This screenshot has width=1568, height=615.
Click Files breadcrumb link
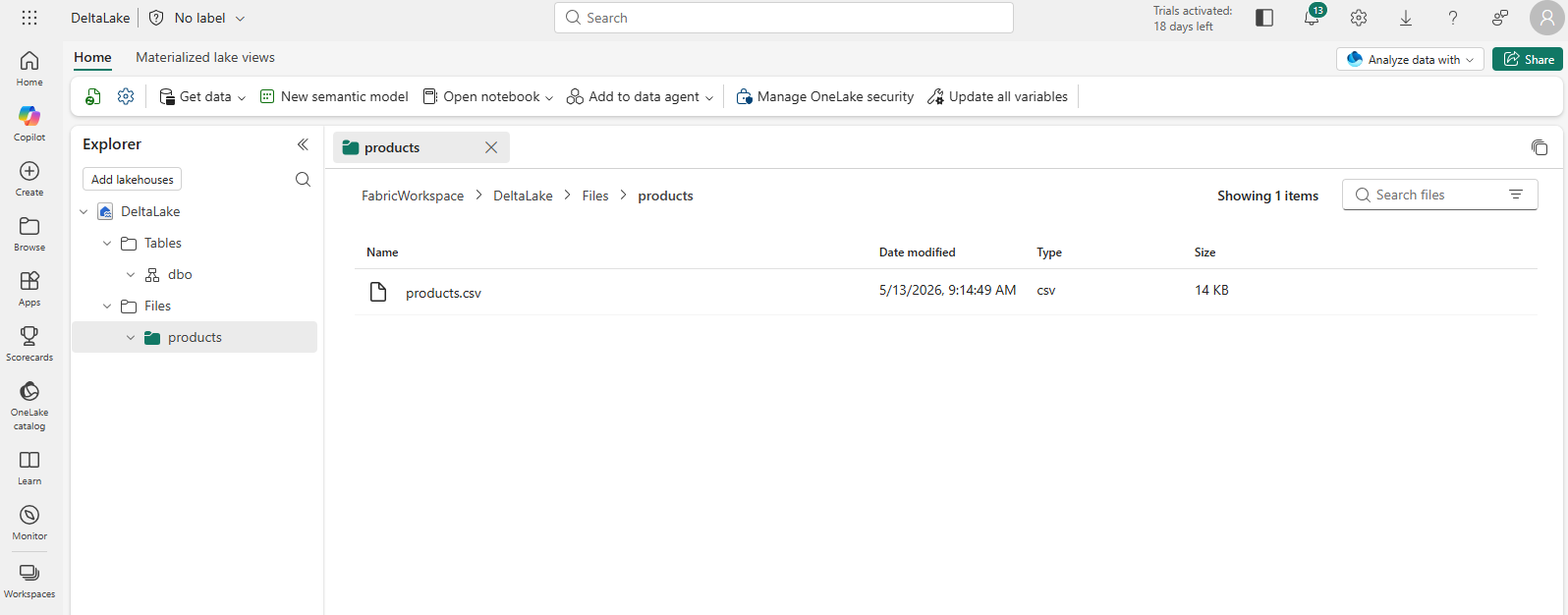click(x=595, y=196)
